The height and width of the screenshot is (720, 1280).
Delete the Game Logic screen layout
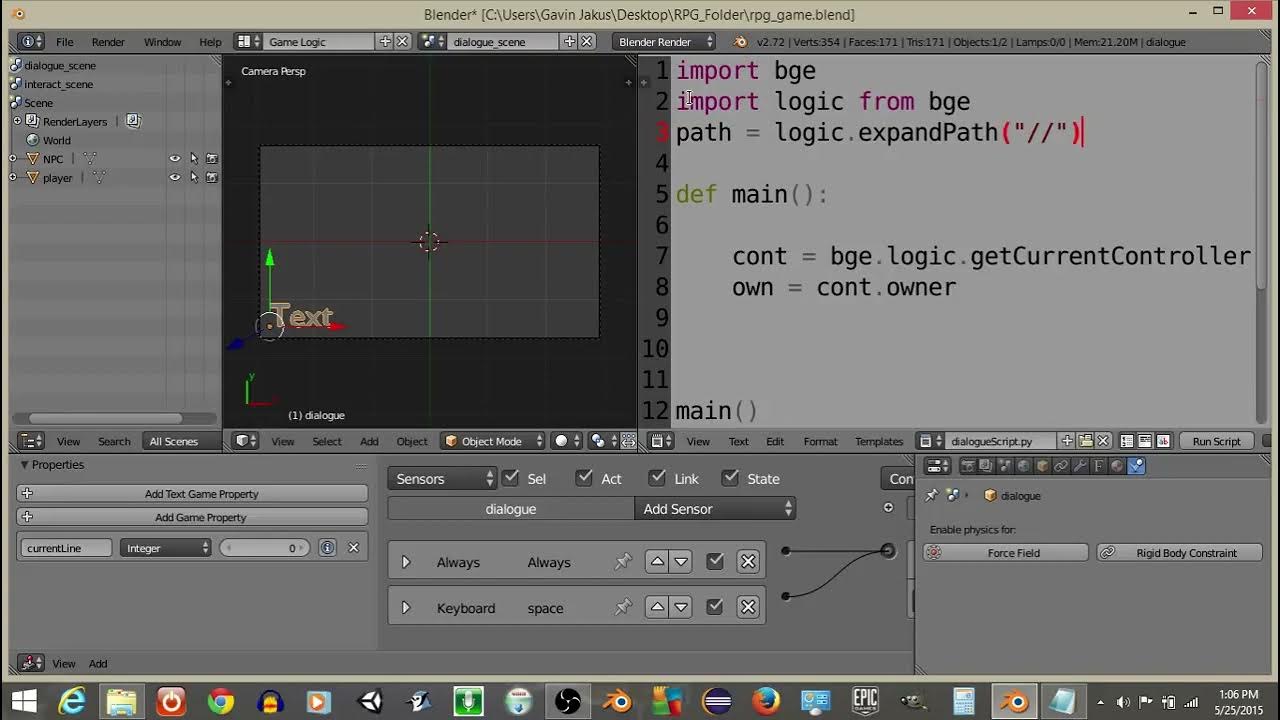[x=402, y=41]
